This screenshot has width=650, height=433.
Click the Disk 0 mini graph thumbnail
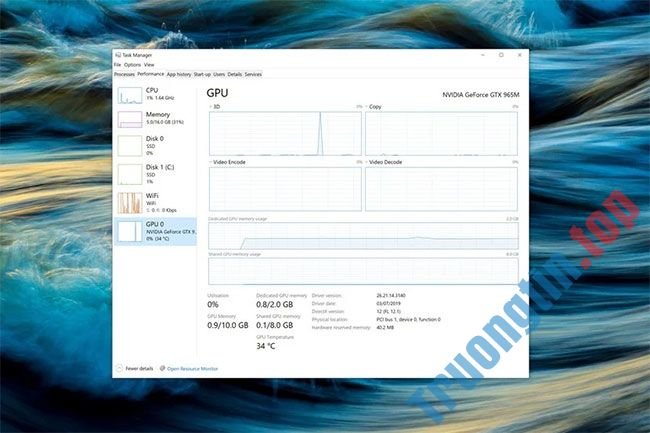pyautogui.click(x=130, y=146)
